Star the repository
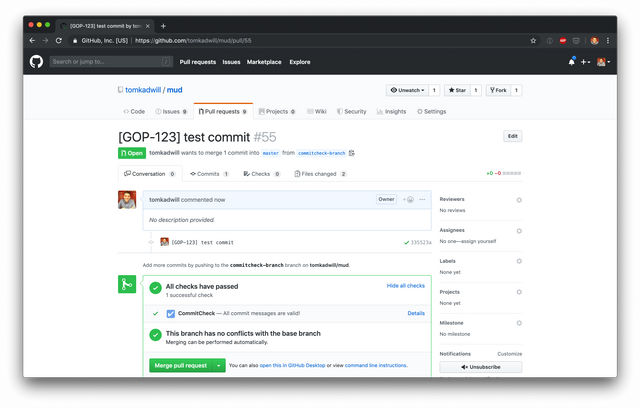 click(x=457, y=90)
